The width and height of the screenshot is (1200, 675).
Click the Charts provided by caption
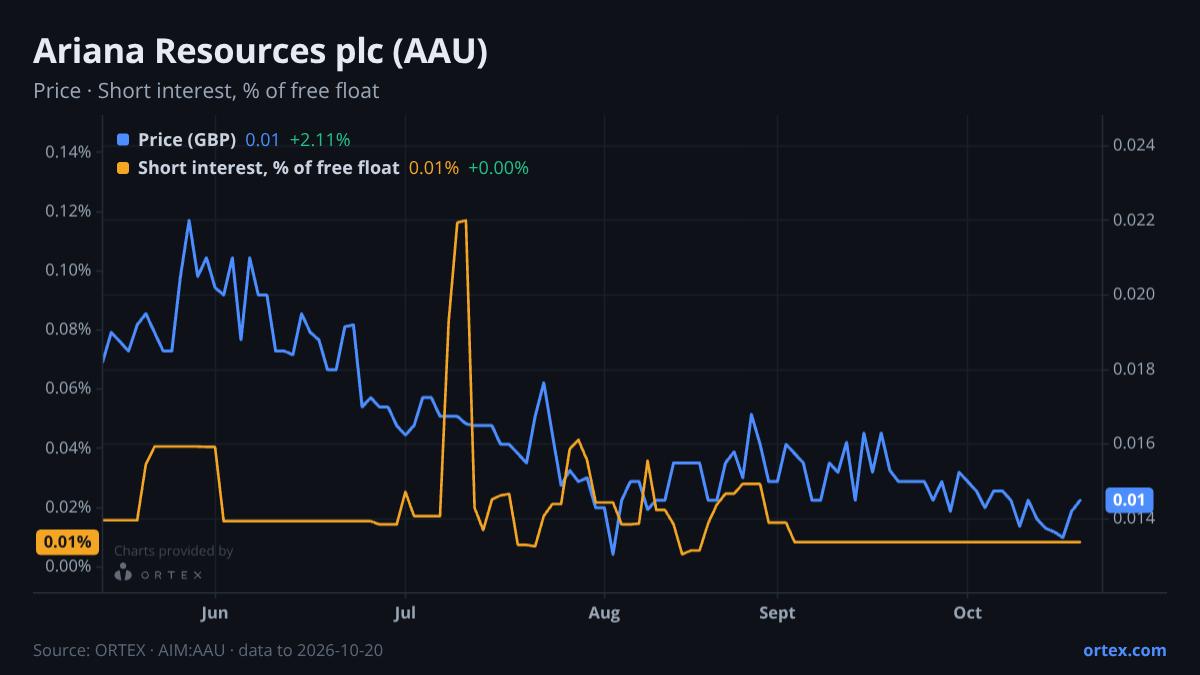click(x=173, y=551)
